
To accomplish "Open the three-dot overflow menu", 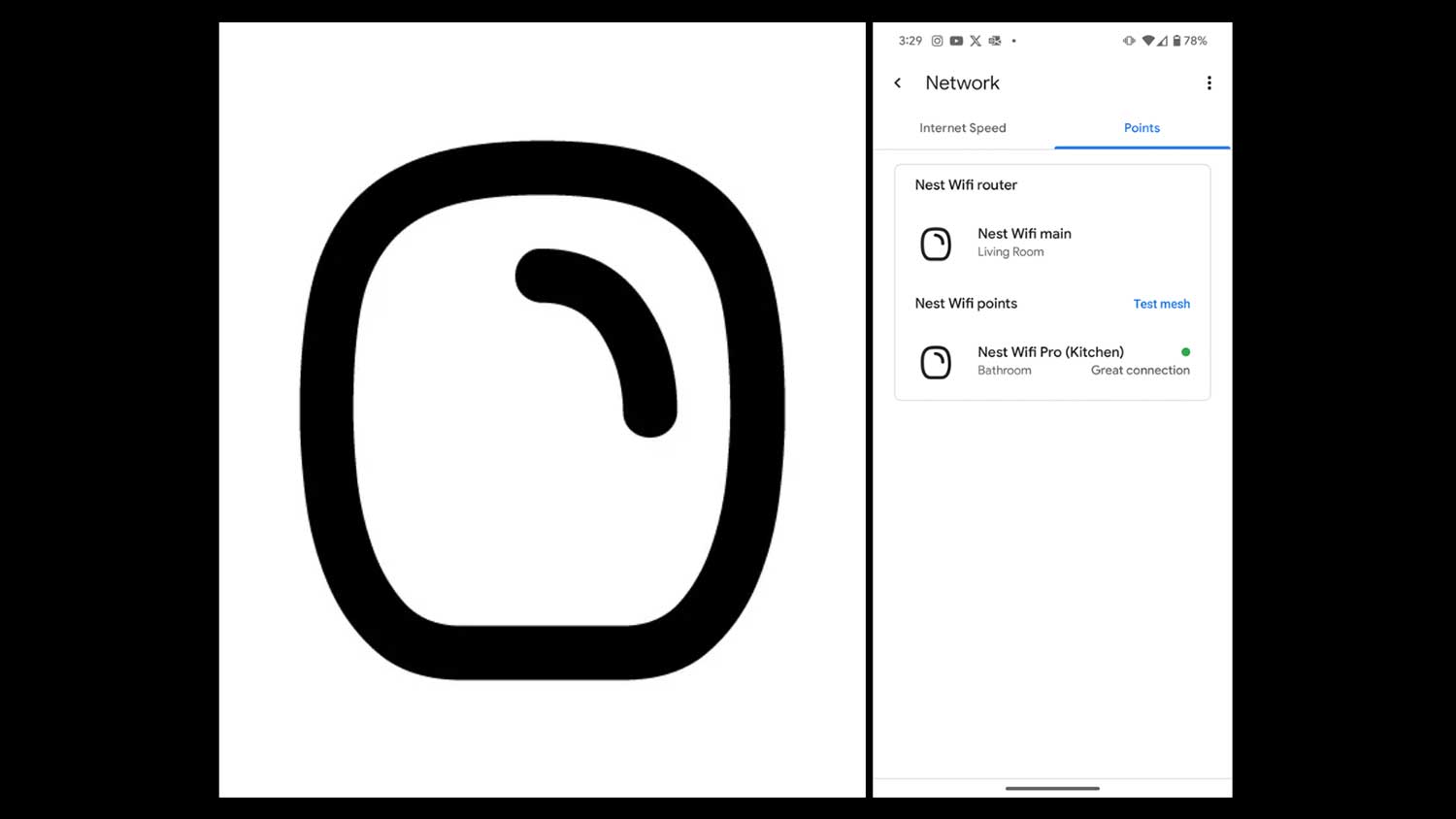I will coord(1208,83).
